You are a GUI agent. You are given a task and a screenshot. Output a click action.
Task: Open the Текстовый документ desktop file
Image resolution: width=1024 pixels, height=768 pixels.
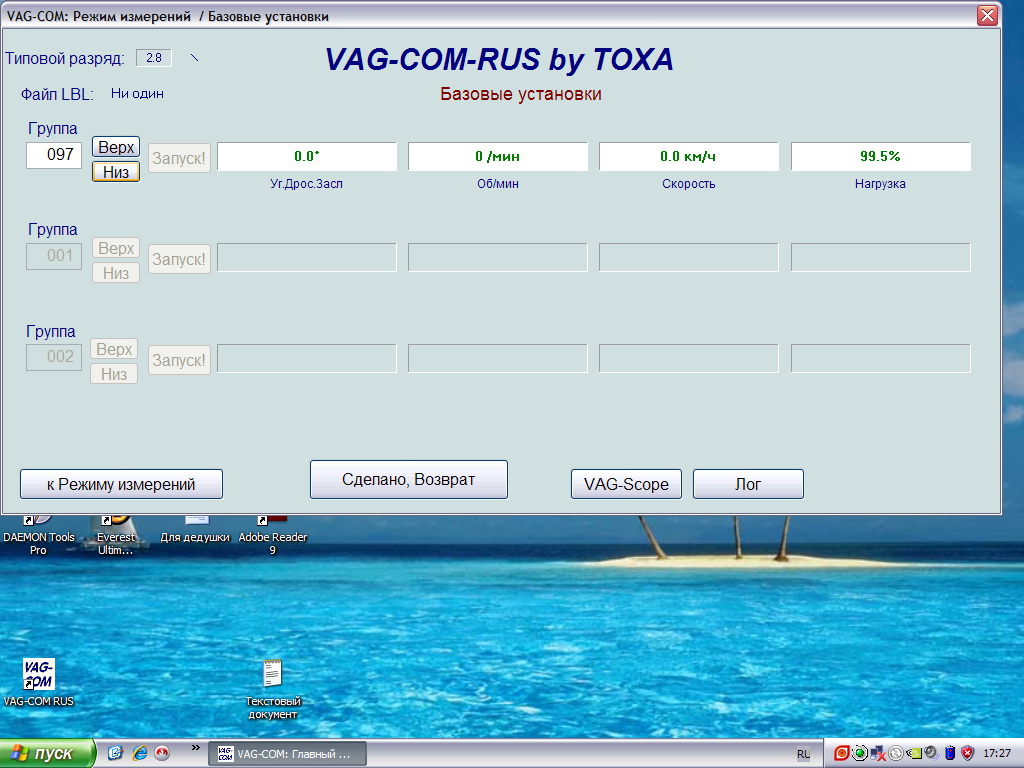click(x=272, y=676)
